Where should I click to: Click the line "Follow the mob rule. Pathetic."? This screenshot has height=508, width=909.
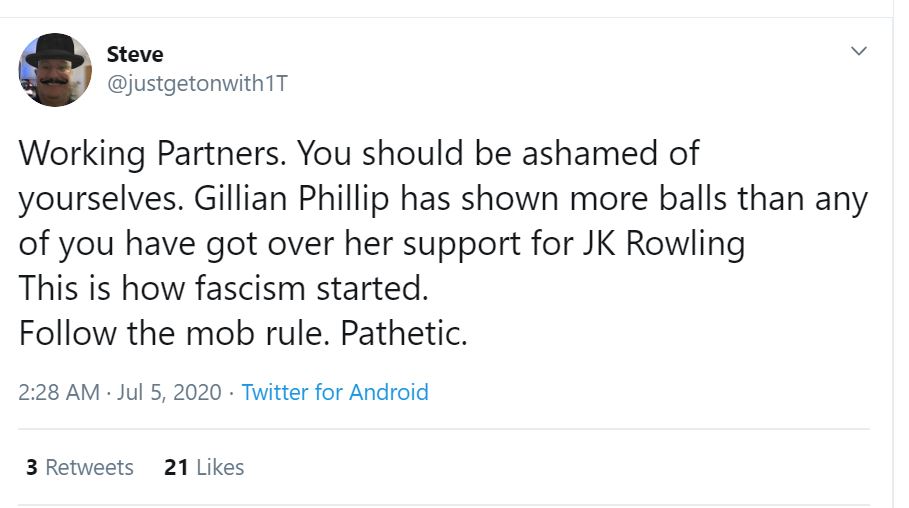(243, 333)
